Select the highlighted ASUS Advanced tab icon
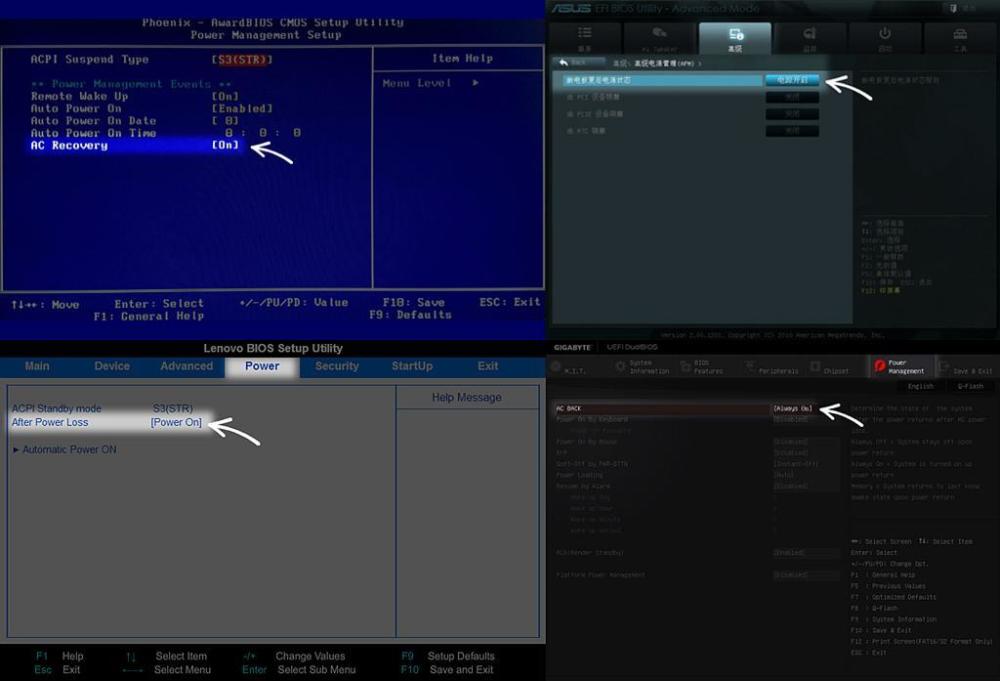 coord(735,34)
